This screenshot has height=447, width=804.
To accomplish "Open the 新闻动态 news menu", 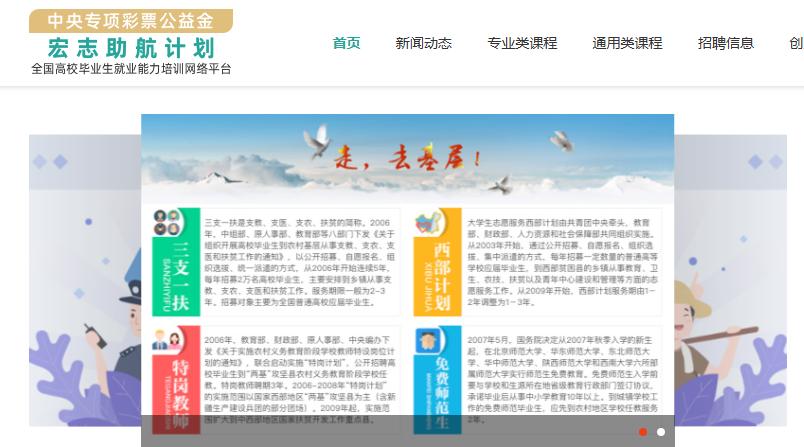I will coord(423,43).
